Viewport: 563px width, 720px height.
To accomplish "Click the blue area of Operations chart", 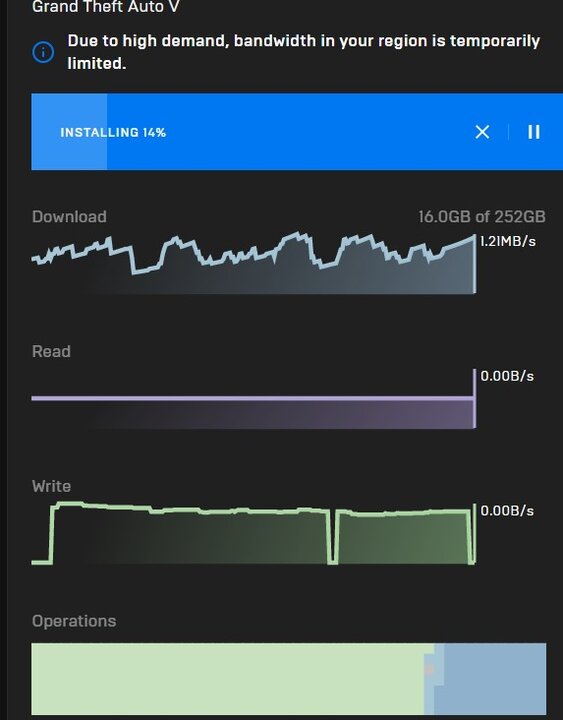I will [491, 679].
